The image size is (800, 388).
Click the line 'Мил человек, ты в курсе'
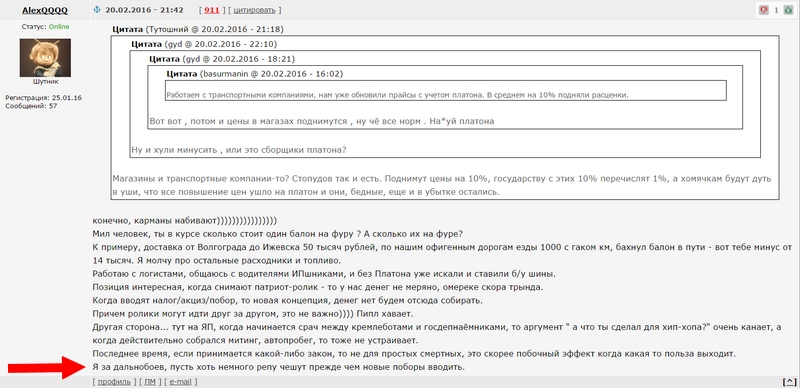point(278,234)
